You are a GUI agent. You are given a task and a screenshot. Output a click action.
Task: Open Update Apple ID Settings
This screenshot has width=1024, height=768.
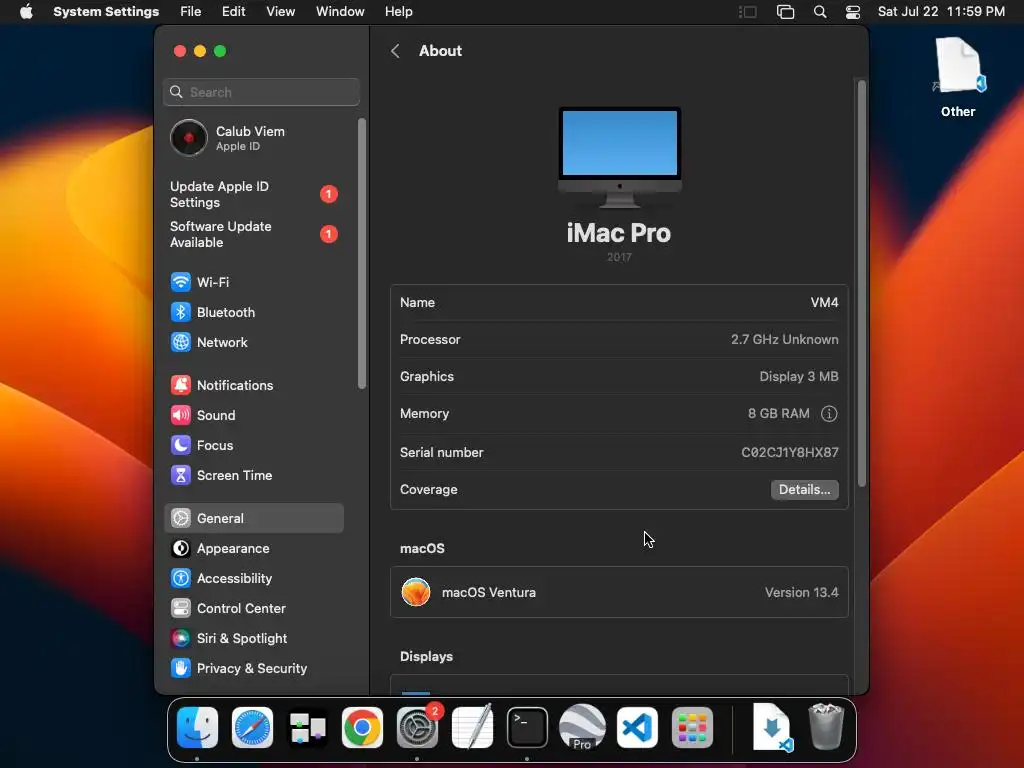tap(253, 195)
